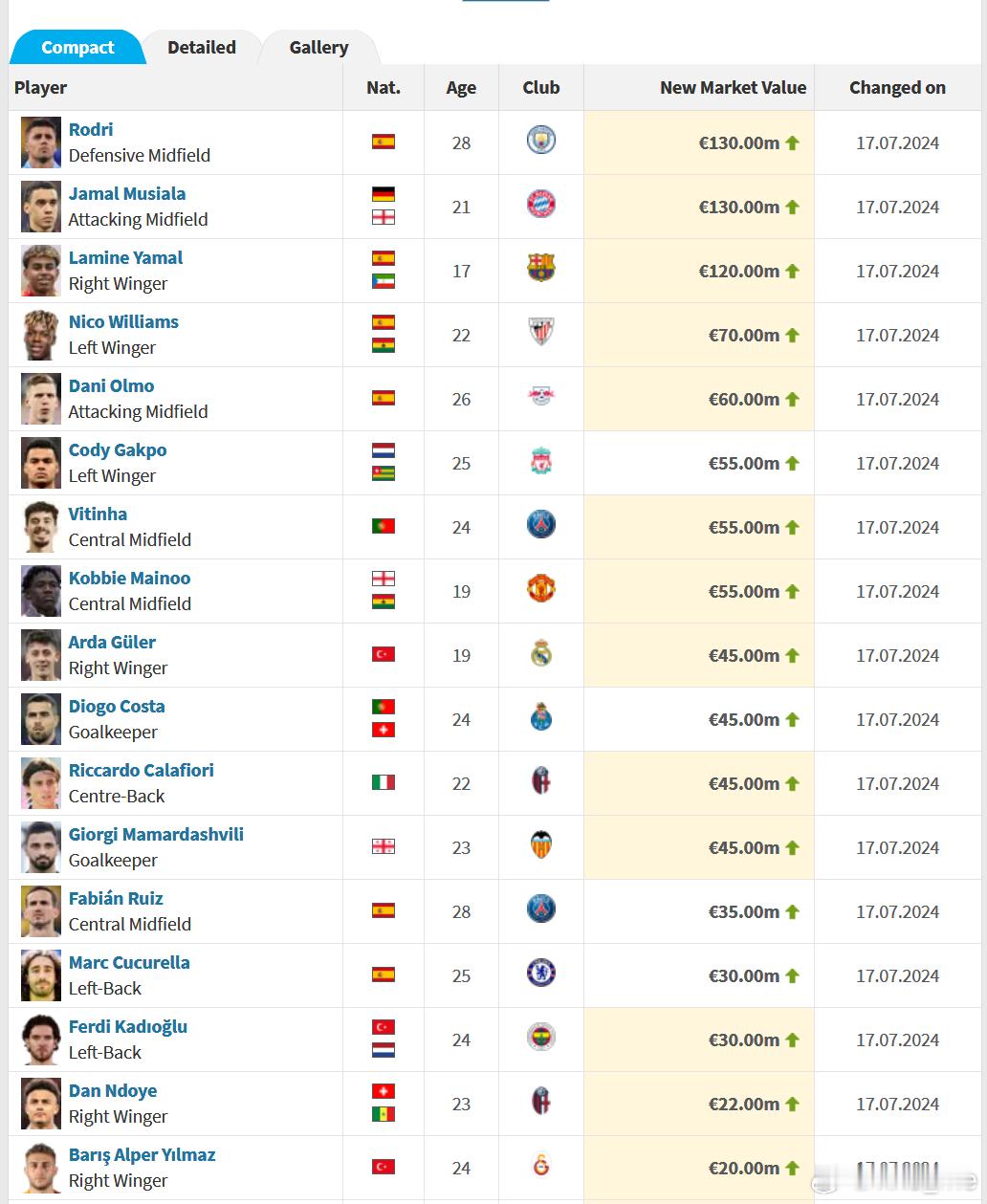Image resolution: width=987 pixels, height=1204 pixels.
Task: Select the Liverpool club crest
Action: click(x=541, y=462)
